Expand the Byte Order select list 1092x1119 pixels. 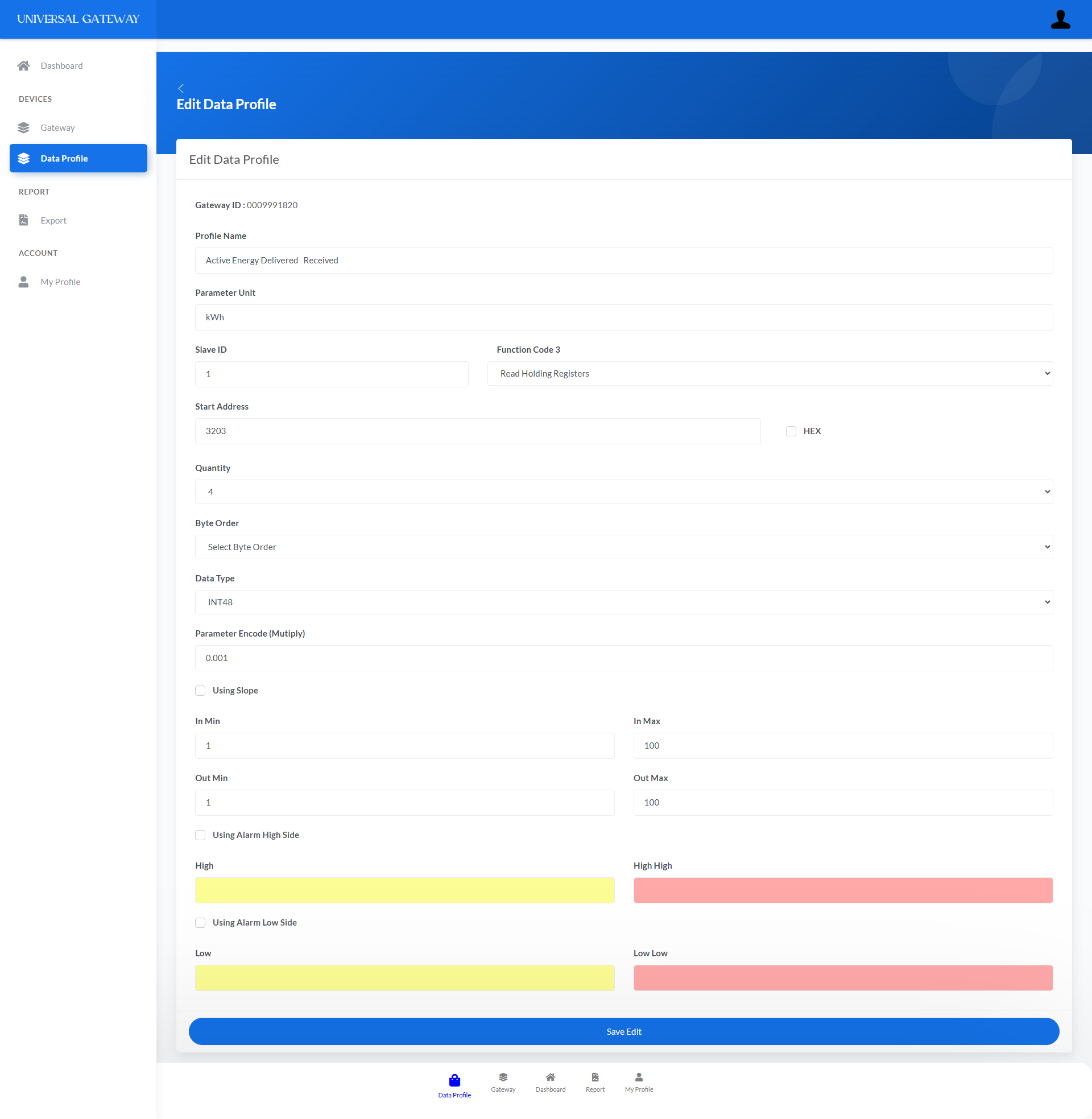623,547
